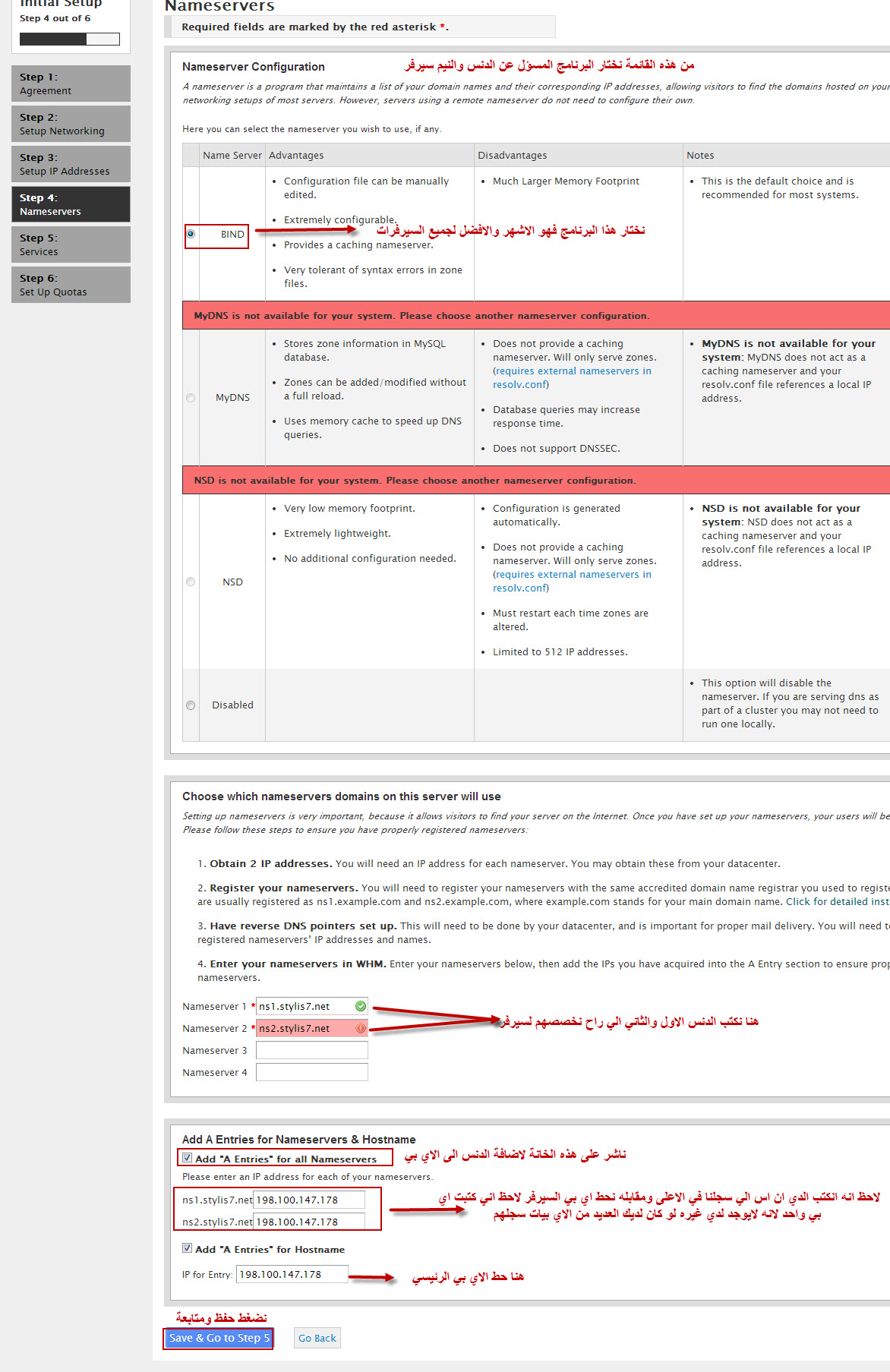
Task: Click the Save & Go to Step 5 button
Action: pyautogui.click(x=219, y=1338)
